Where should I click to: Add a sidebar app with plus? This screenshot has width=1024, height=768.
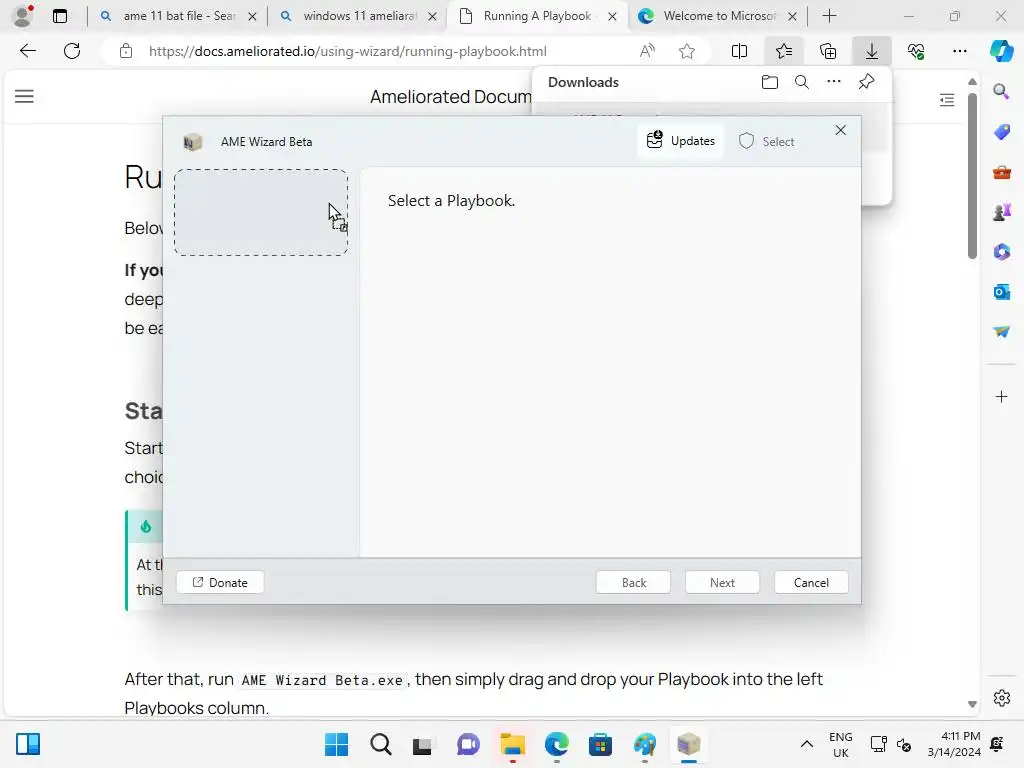[x=1001, y=396]
